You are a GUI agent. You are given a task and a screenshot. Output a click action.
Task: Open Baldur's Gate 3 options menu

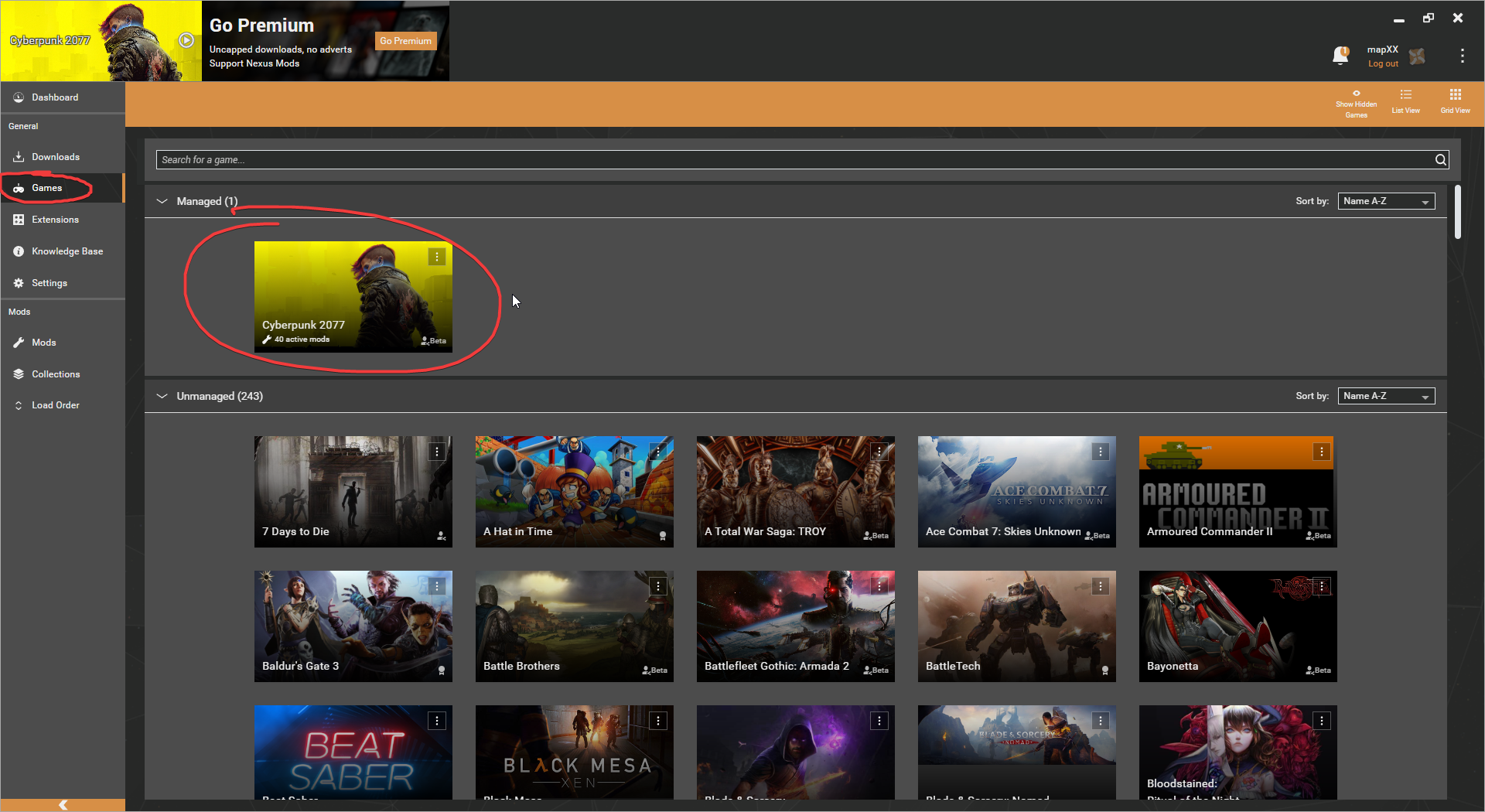[x=437, y=586]
